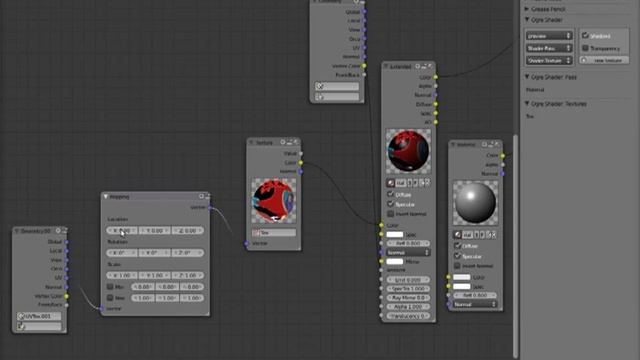
Task: Click UV output socket of Geometry.00 node
Action: pos(67,278)
